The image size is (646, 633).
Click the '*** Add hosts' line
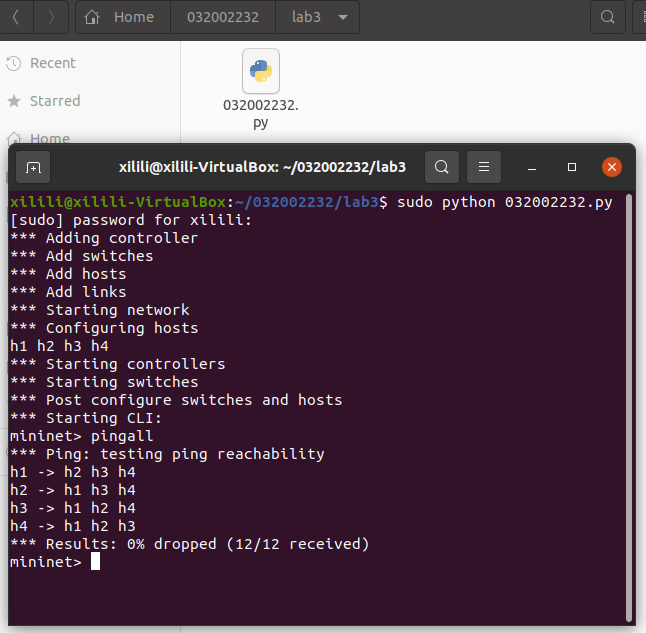[68, 274]
